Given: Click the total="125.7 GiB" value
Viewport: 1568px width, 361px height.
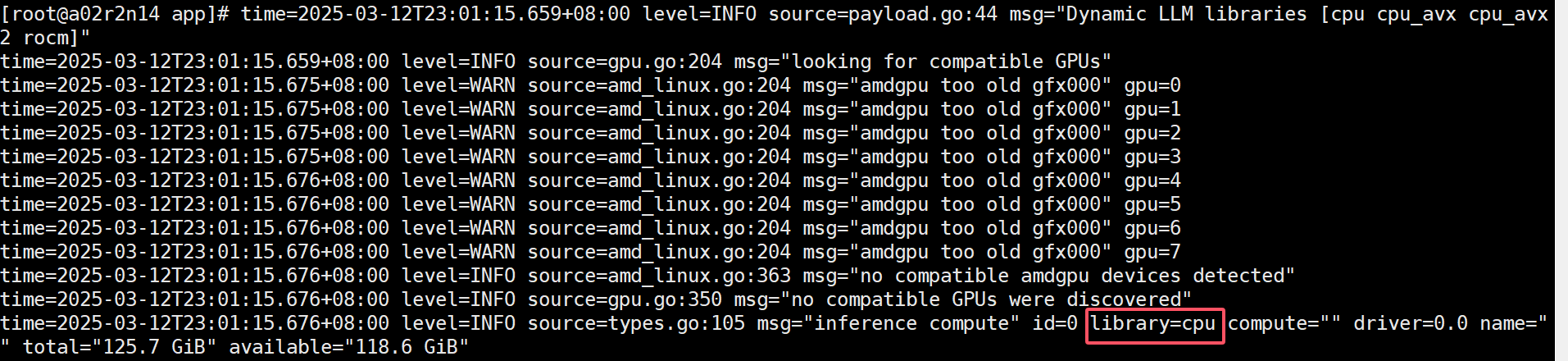Looking at the screenshot, I should click(120, 347).
